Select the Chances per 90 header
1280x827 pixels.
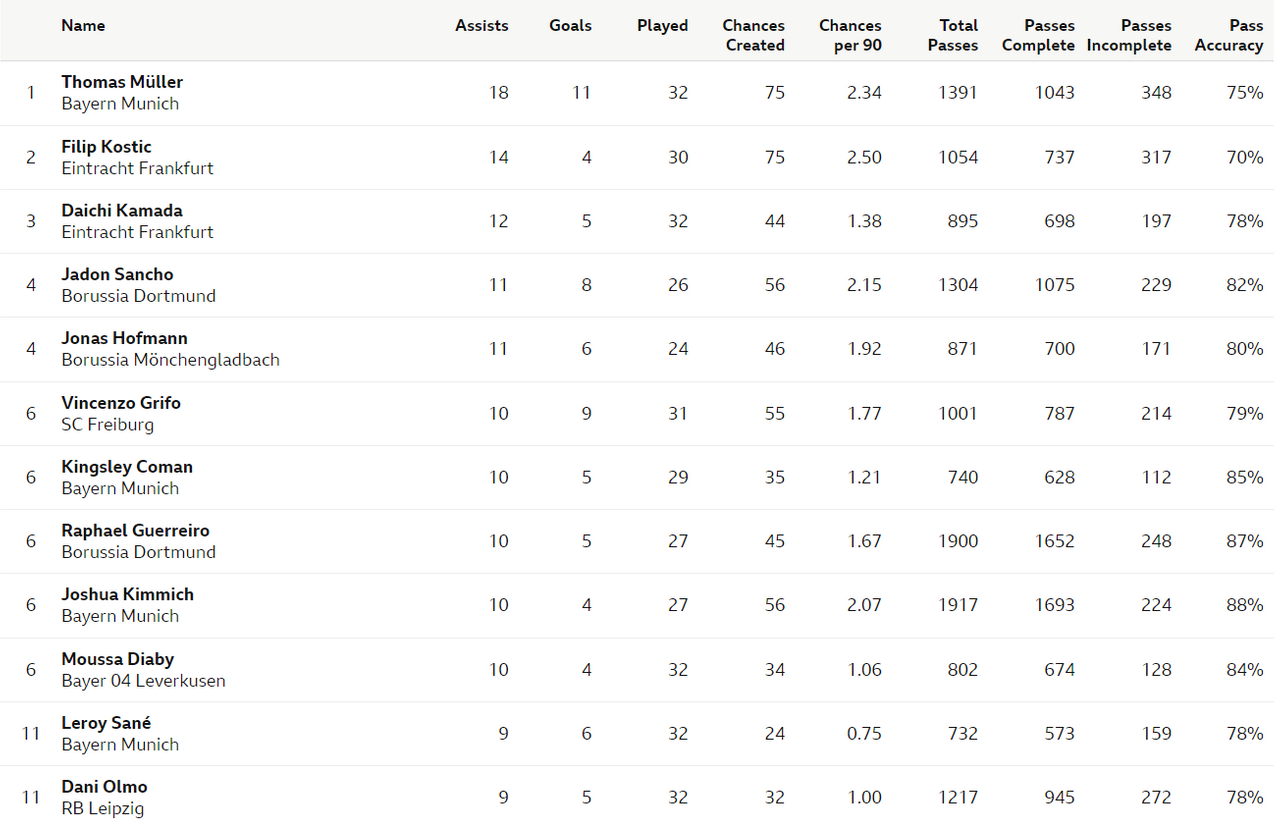[x=850, y=35]
